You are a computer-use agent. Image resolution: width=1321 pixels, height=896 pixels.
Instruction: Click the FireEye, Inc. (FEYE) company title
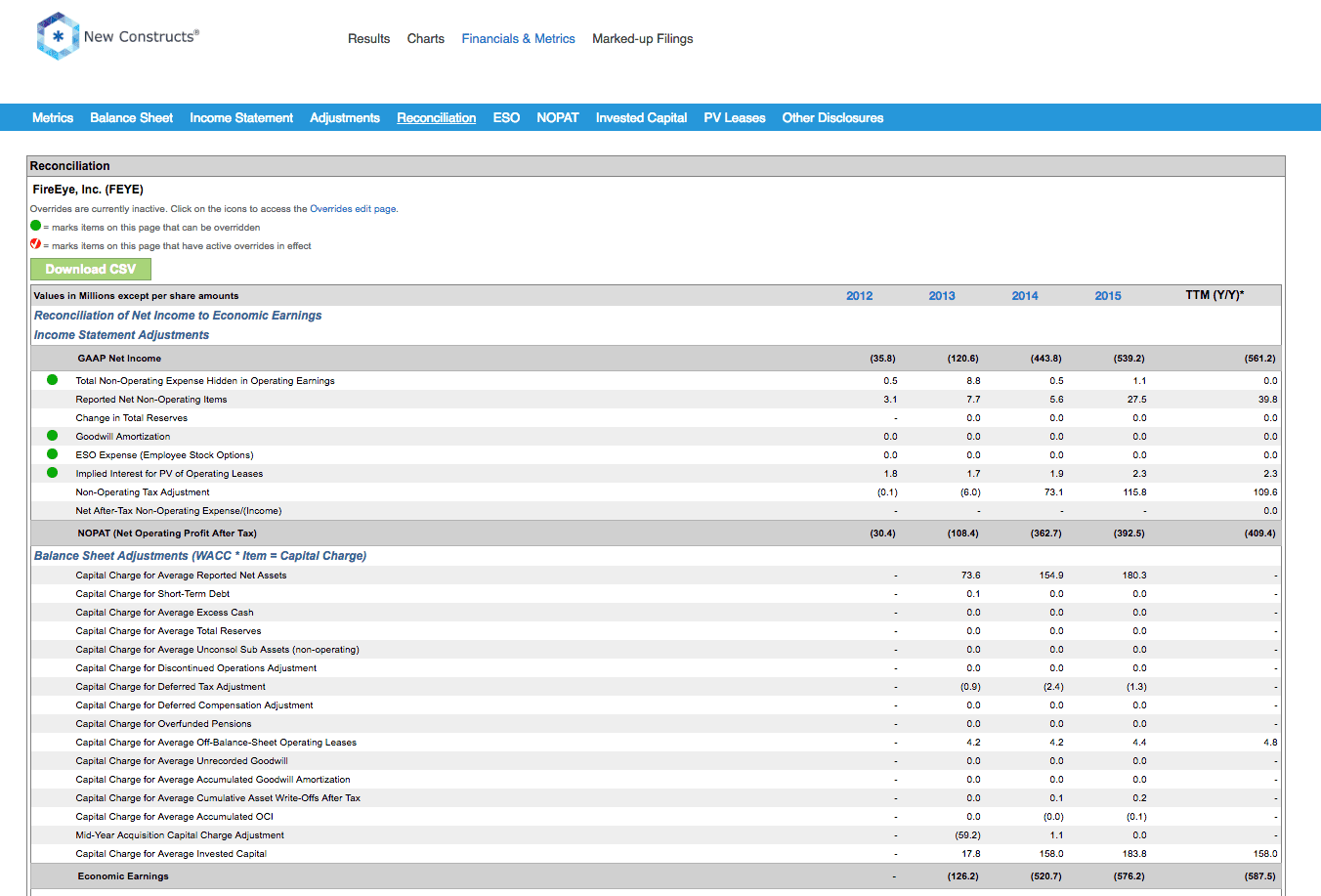(88, 189)
